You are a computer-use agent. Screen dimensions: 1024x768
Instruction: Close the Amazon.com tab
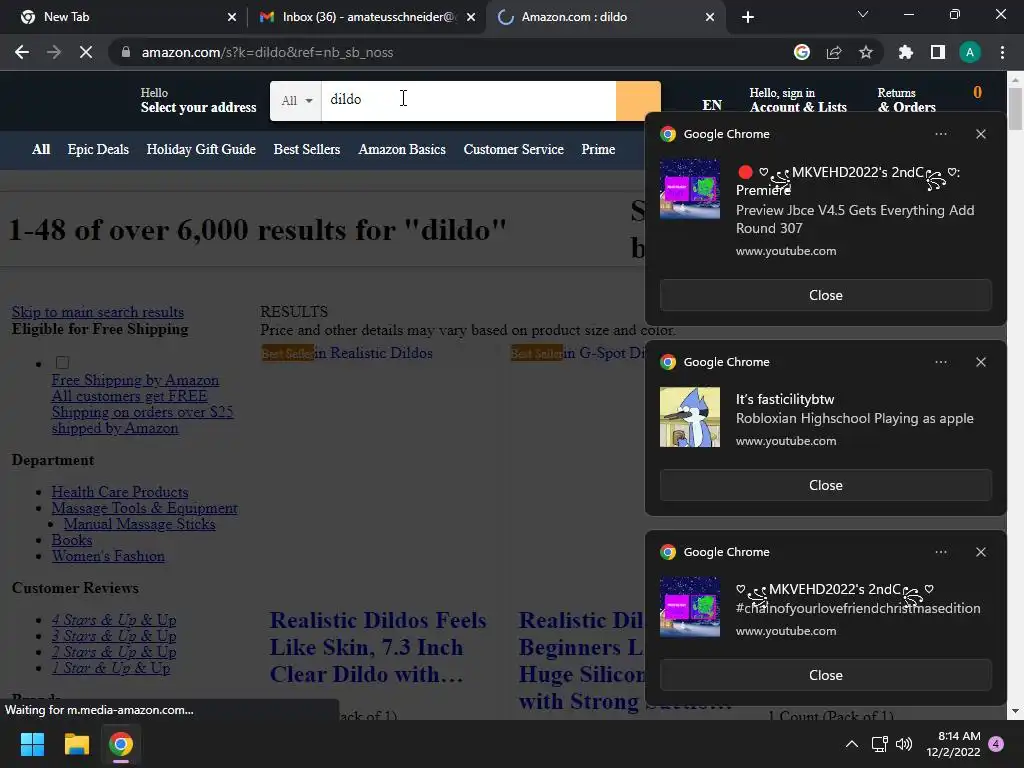710,17
